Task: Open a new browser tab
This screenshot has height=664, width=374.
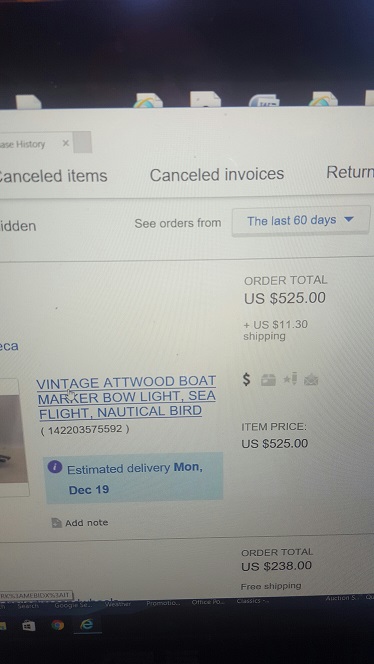Action: tap(83, 142)
